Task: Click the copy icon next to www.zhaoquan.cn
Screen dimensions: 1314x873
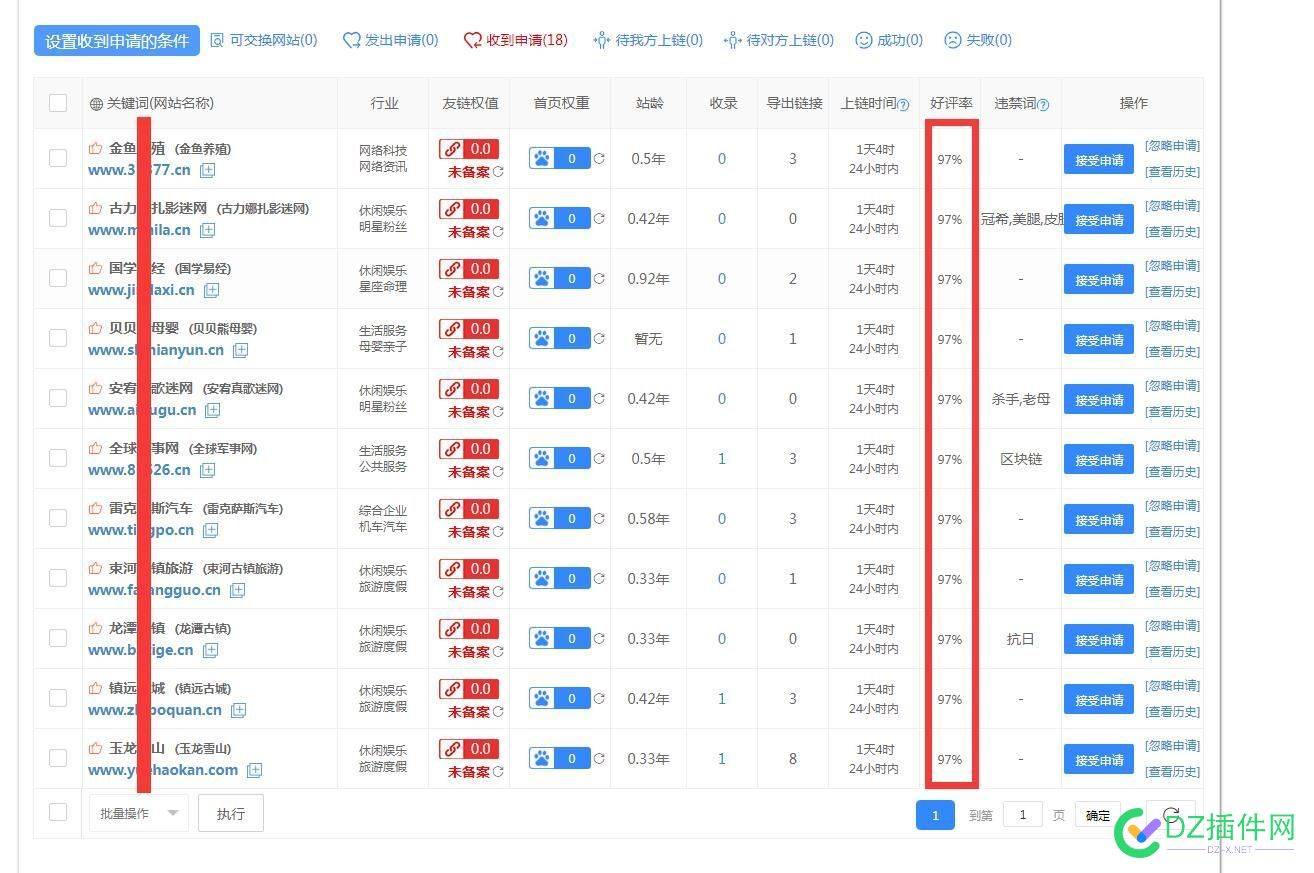Action: 238,710
